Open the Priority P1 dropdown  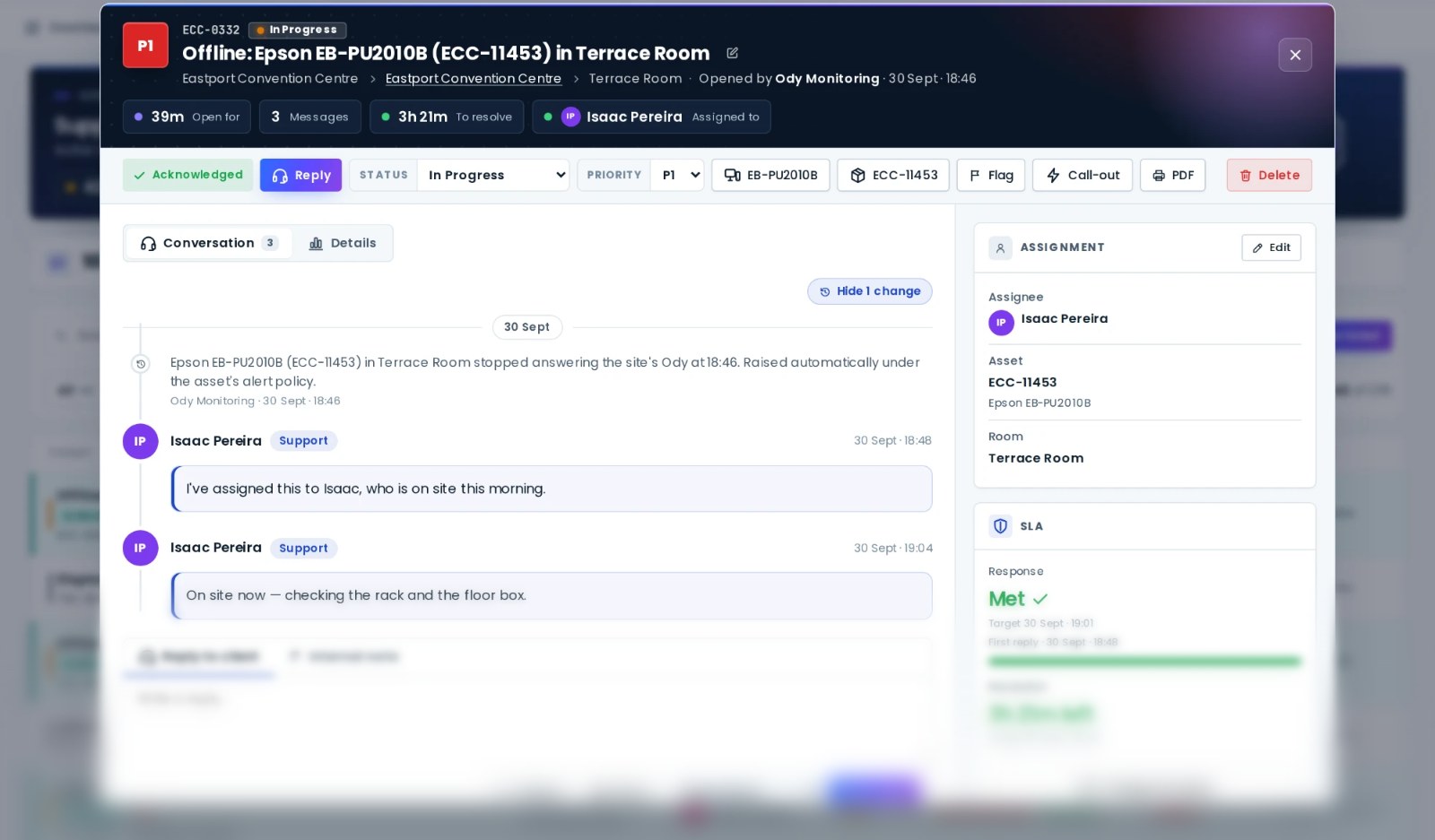pos(677,175)
